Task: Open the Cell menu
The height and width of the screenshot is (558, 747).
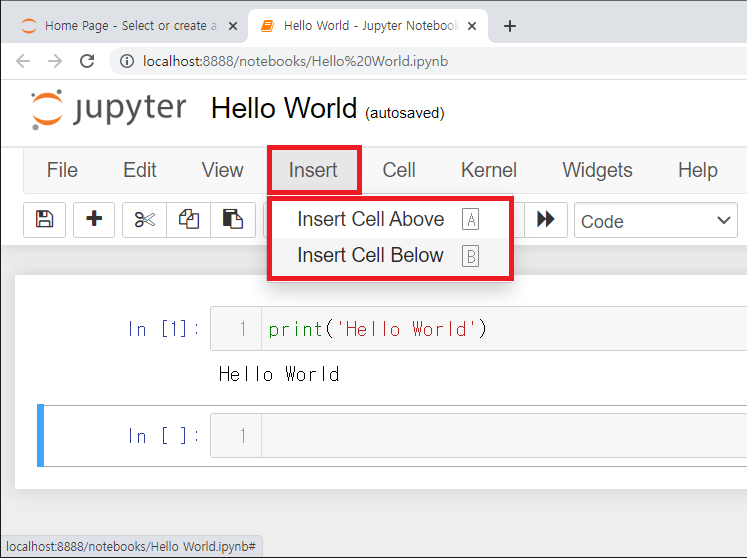Action: point(399,170)
